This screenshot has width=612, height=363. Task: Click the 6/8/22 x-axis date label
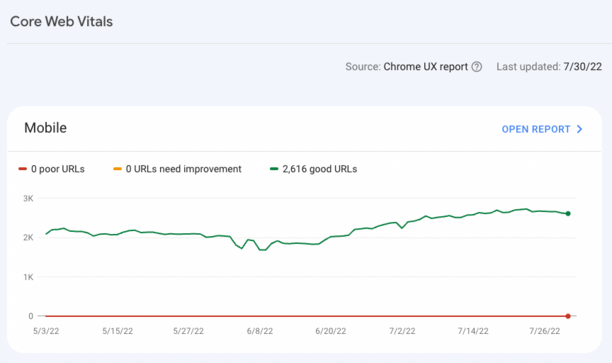tap(260, 331)
